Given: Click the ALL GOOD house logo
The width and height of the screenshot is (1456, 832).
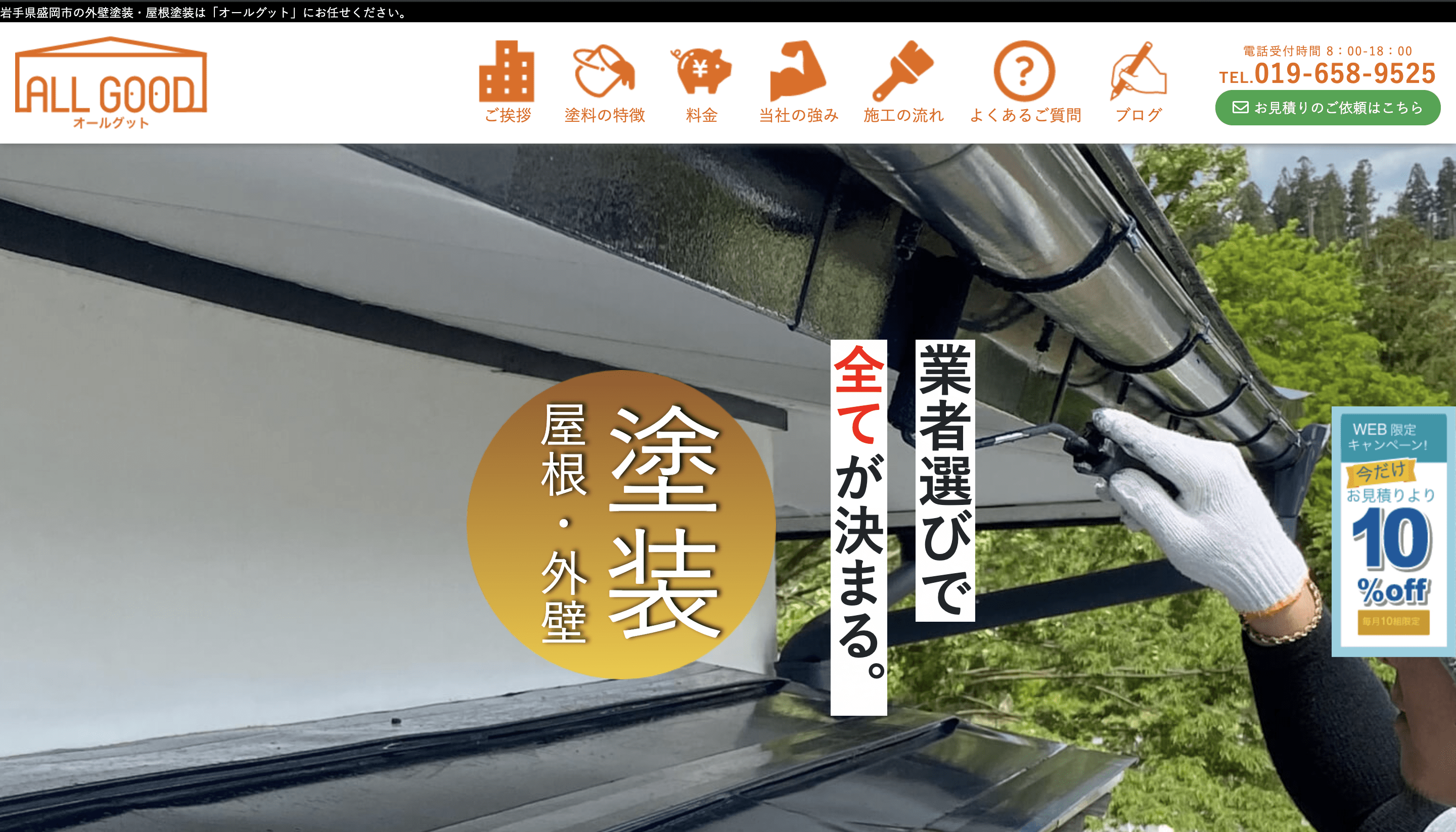Looking at the screenshot, I should (111, 83).
